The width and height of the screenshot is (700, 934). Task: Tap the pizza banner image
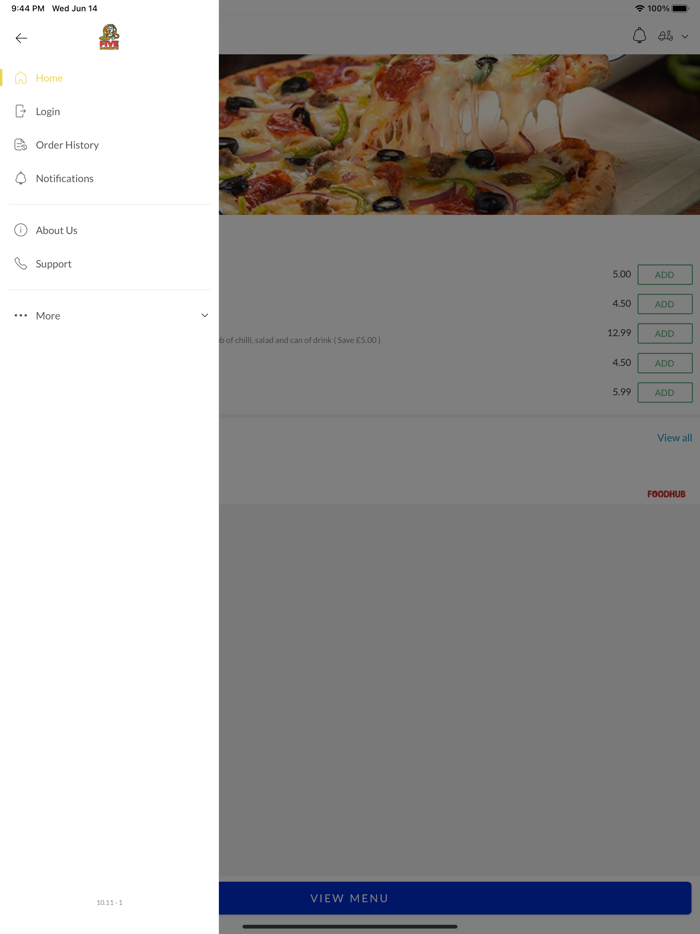pos(459,135)
